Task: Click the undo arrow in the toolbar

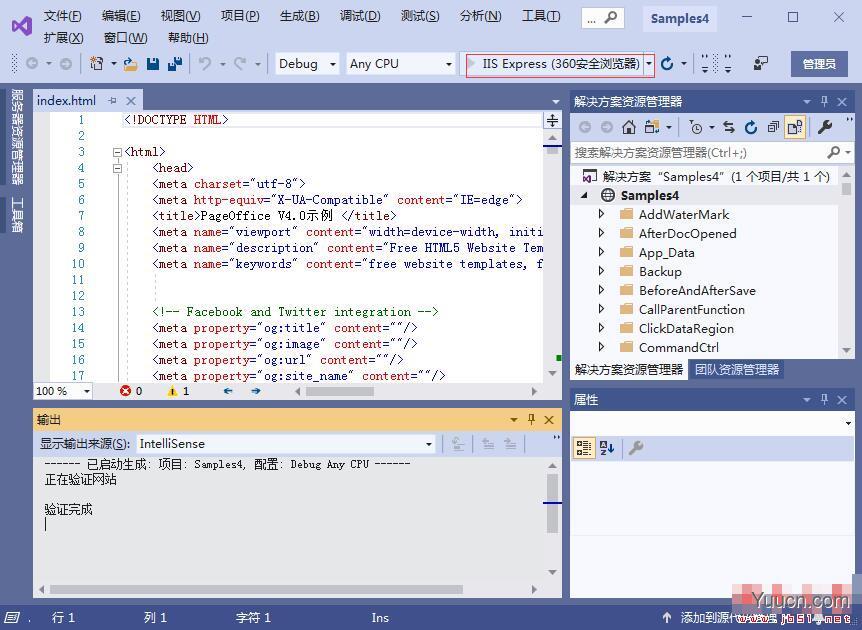Action: click(x=205, y=64)
